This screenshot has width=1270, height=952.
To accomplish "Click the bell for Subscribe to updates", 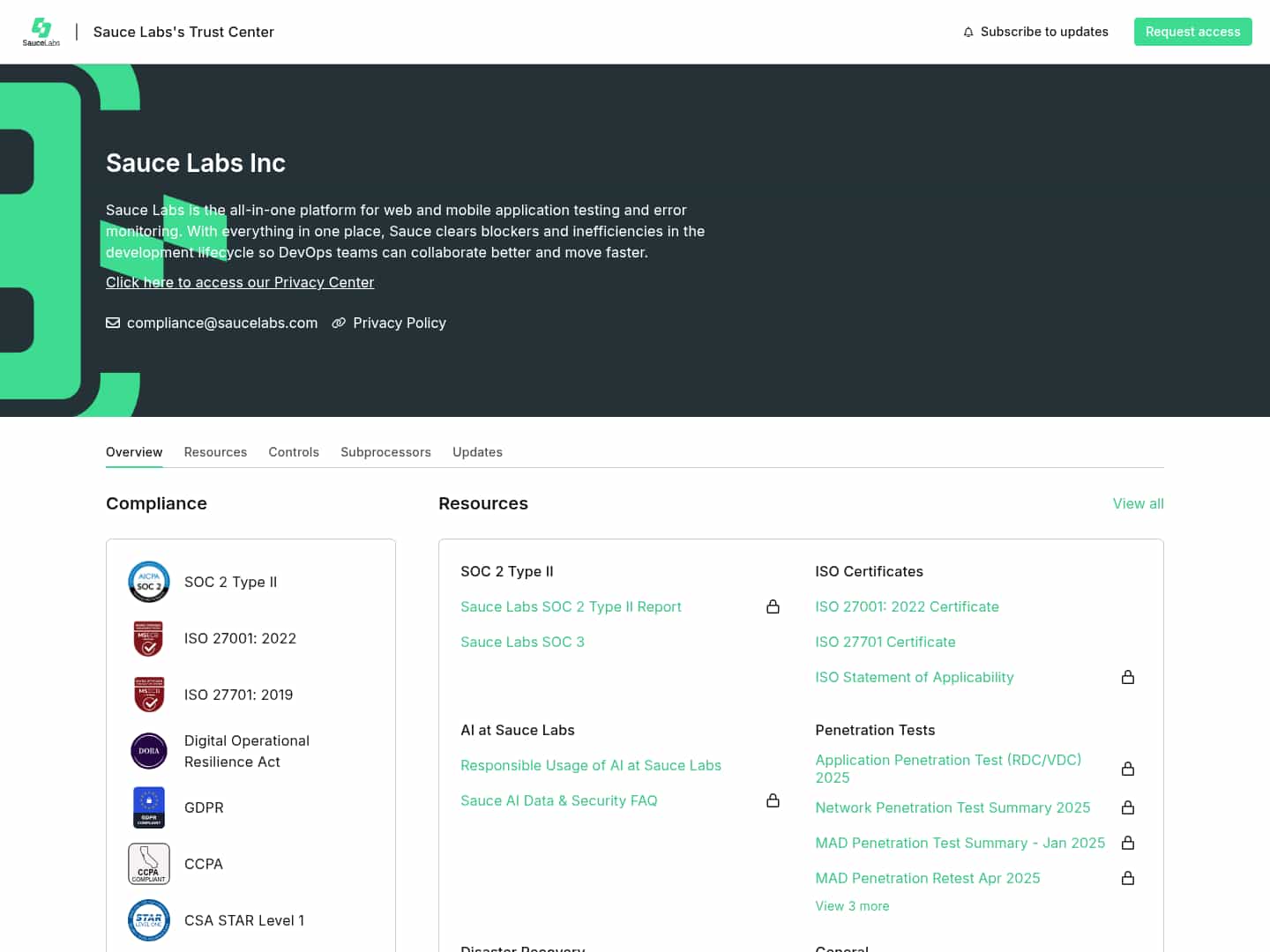I will [x=968, y=31].
